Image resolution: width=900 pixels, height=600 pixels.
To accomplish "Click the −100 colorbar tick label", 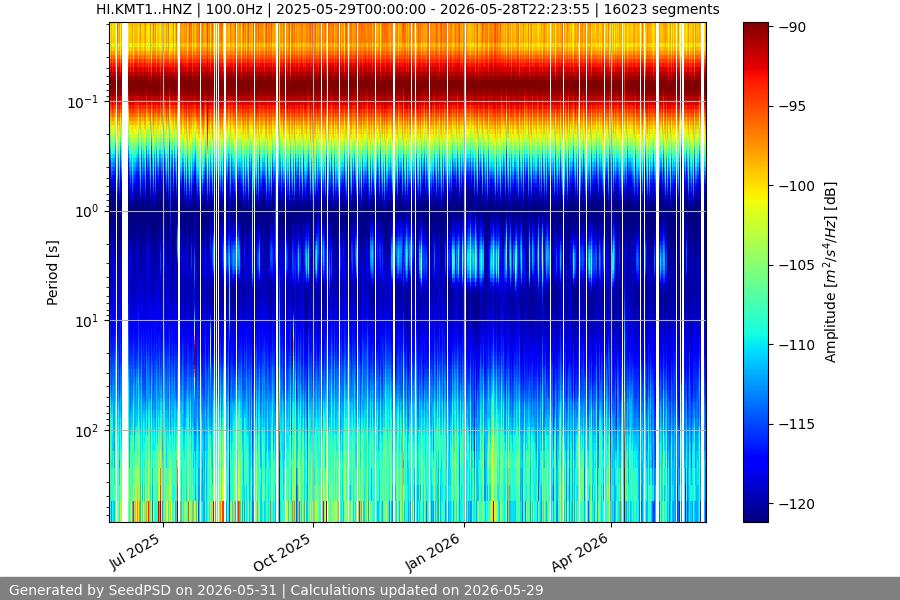I will 796,186.
